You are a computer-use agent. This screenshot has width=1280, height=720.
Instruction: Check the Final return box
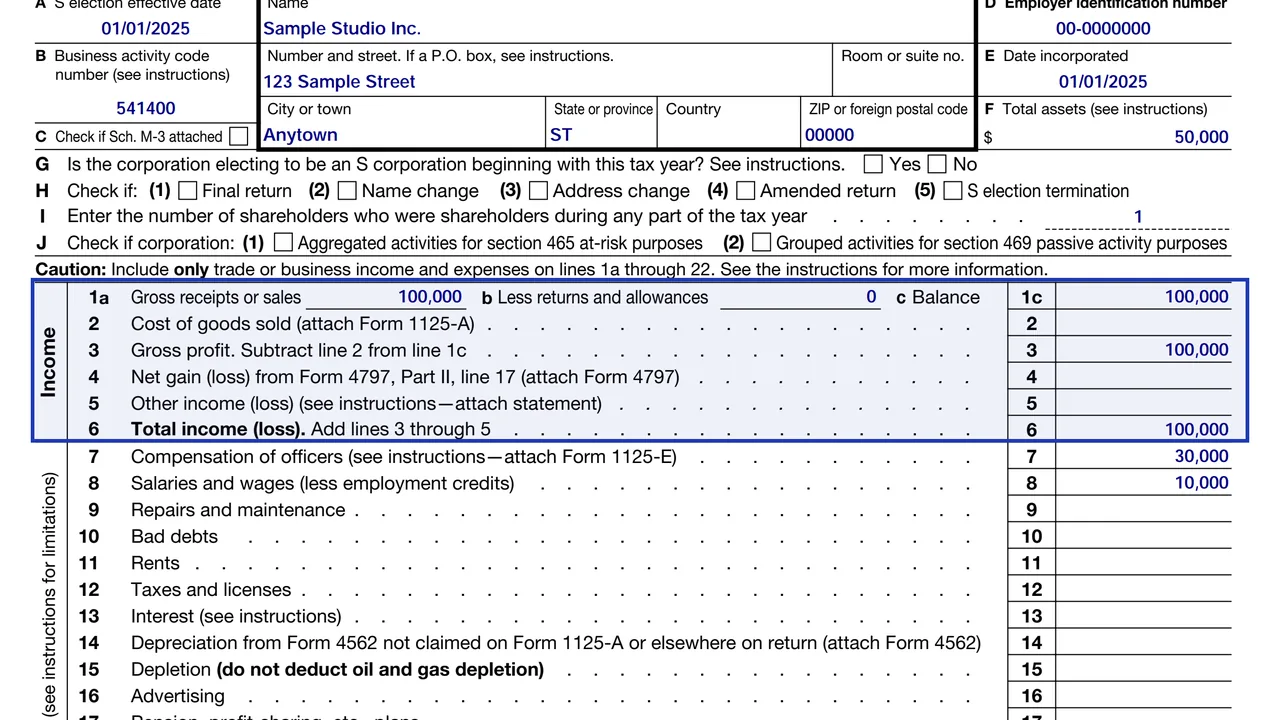coord(187,190)
